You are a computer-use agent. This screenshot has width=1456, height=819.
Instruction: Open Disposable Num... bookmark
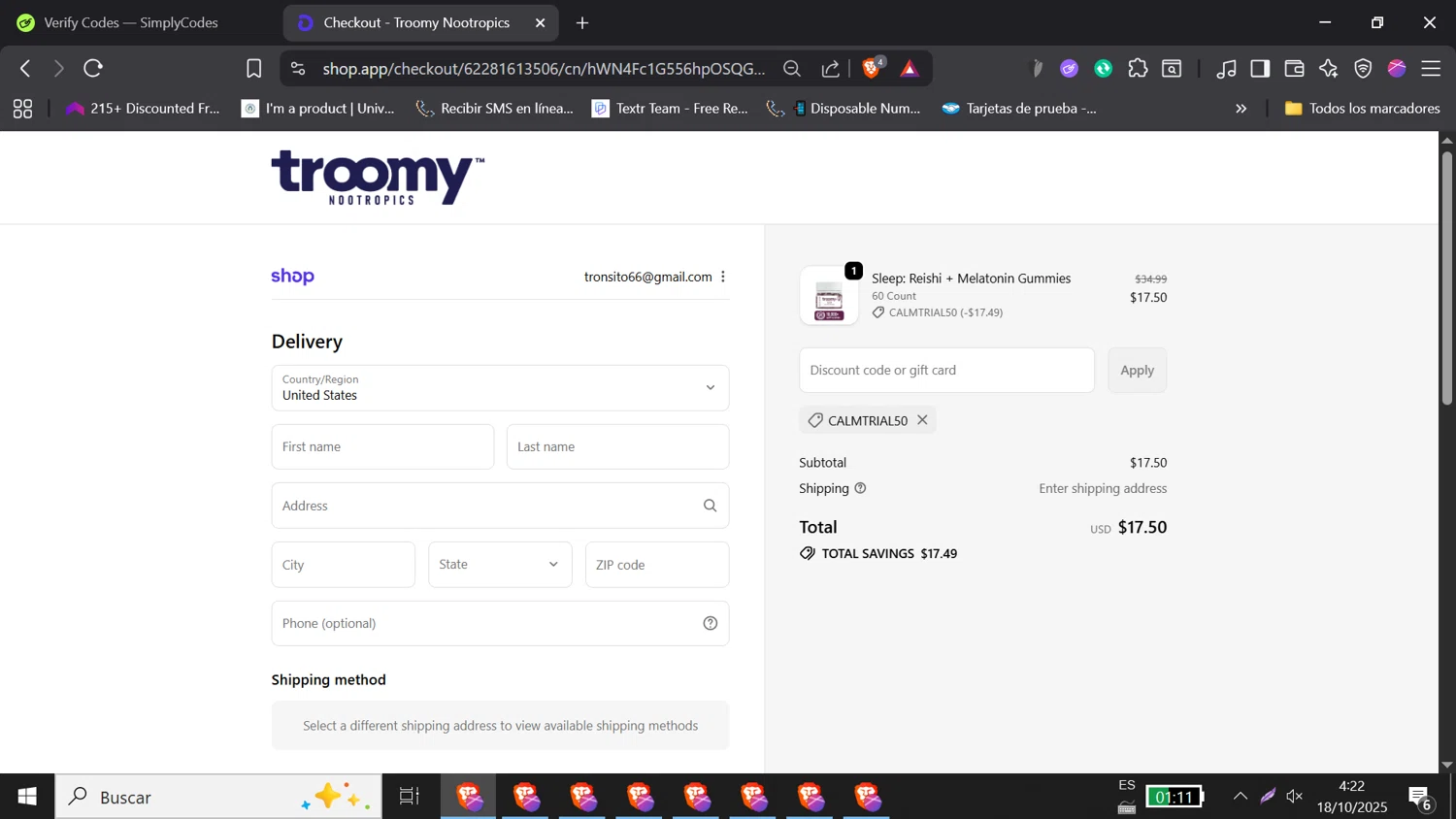(844, 109)
